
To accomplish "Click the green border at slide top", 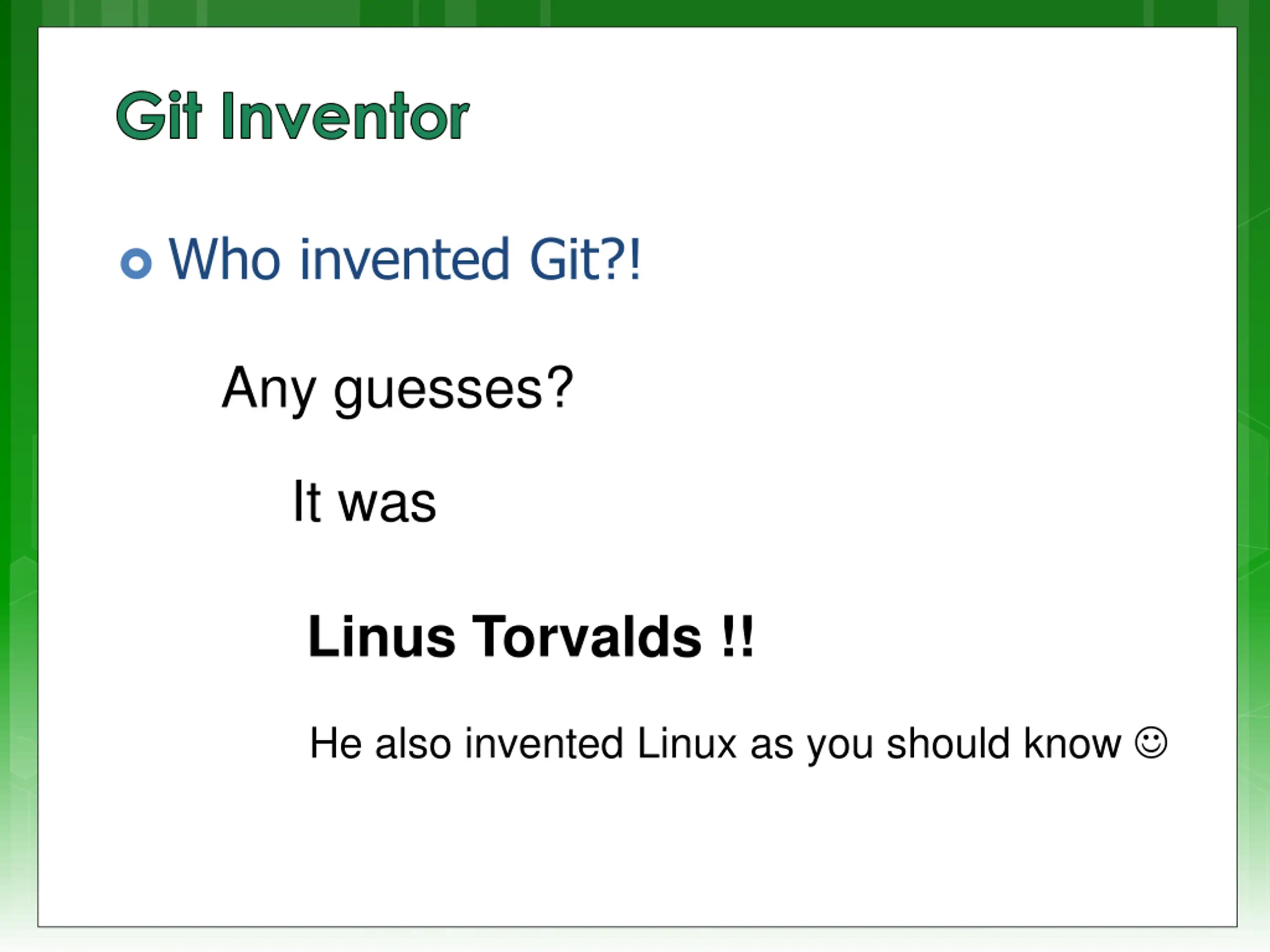I will click(x=635, y=12).
